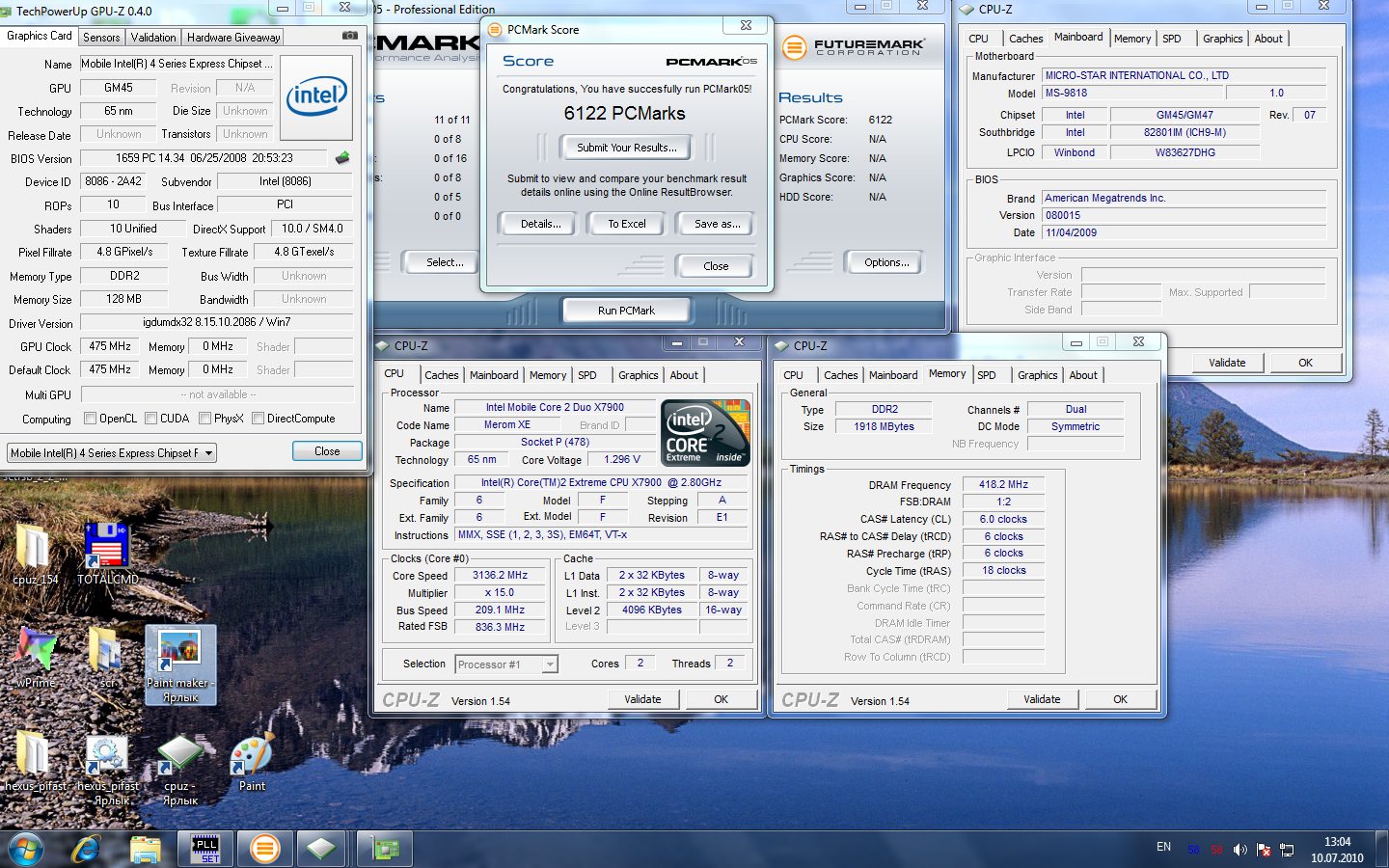
Task: Click Save as button in PCMark Score
Action: tap(718, 224)
